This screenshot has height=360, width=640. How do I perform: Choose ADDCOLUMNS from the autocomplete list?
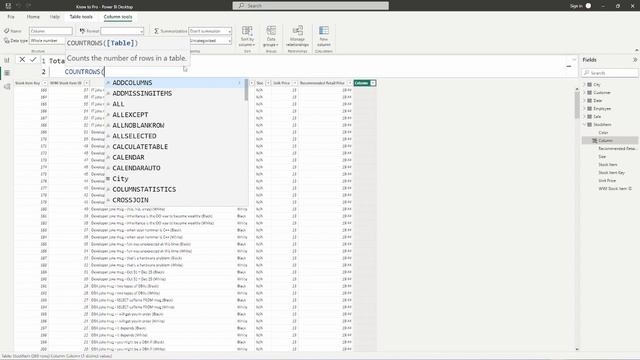coord(176,83)
